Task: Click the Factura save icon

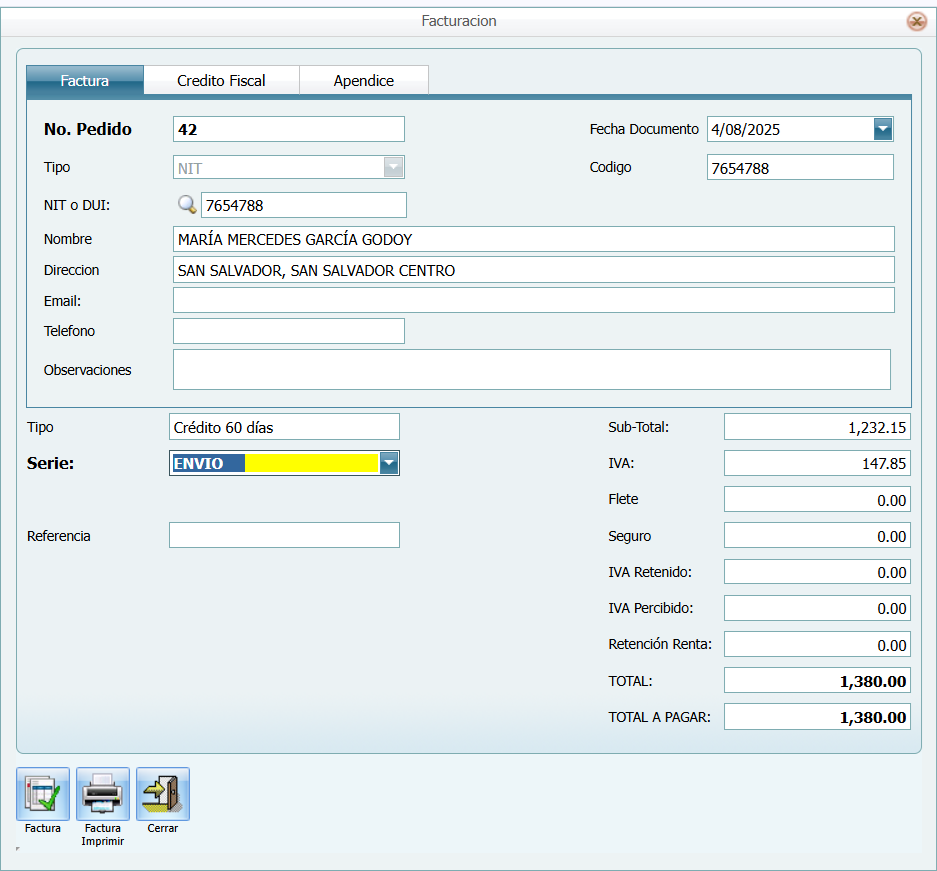Action: [43, 794]
